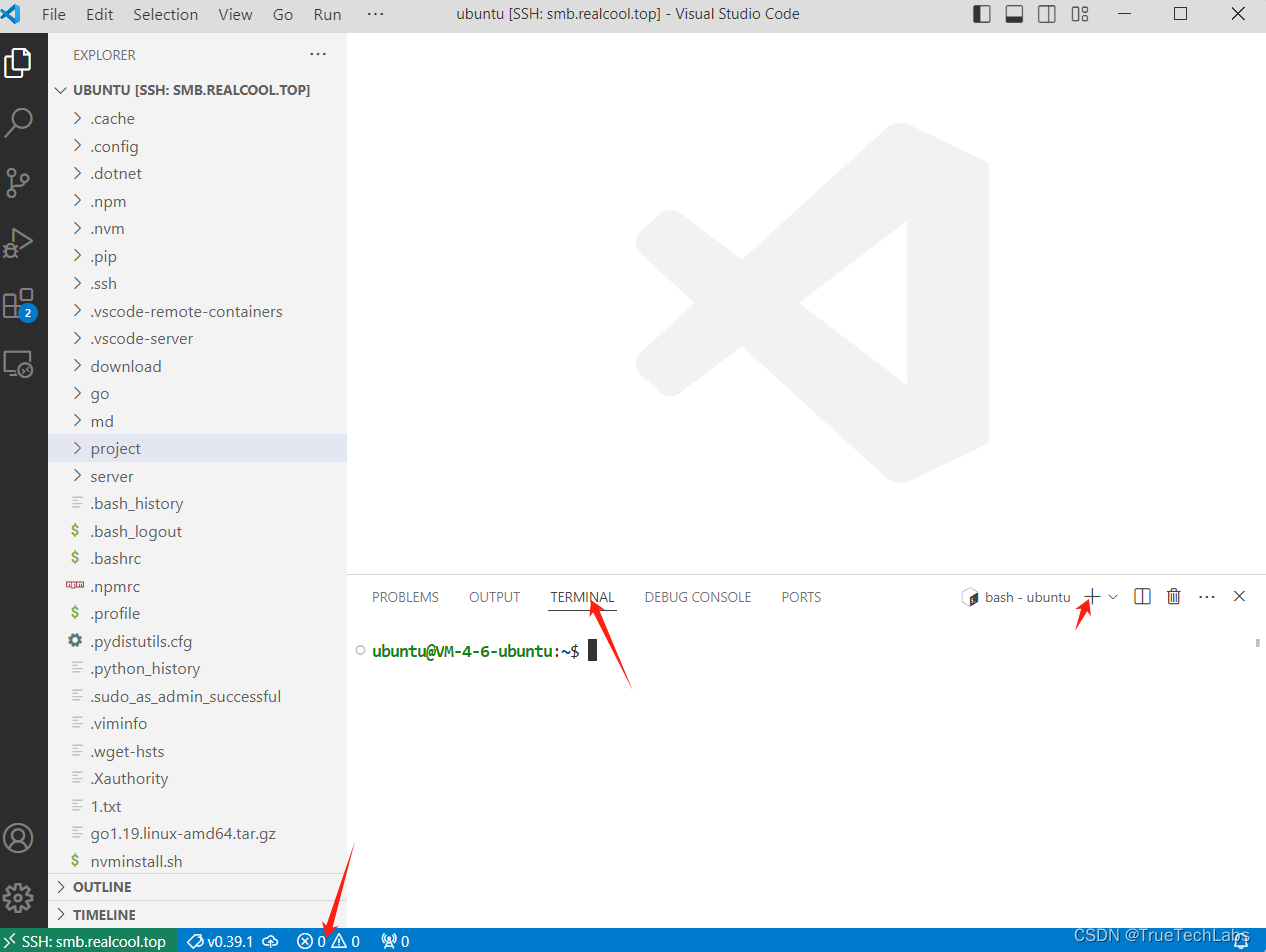Expand the download folder

coord(198,366)
